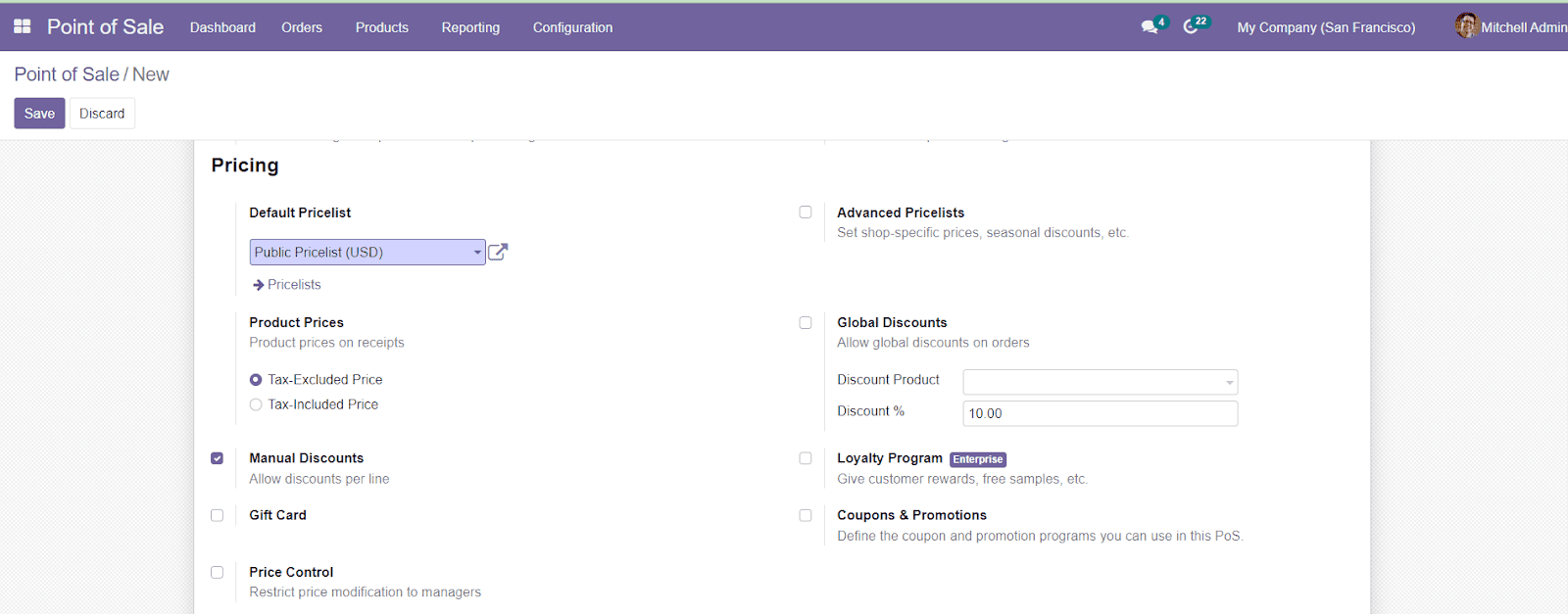Open the apps grid home icon
The image size is (1568, 614).
click(22, 26)
